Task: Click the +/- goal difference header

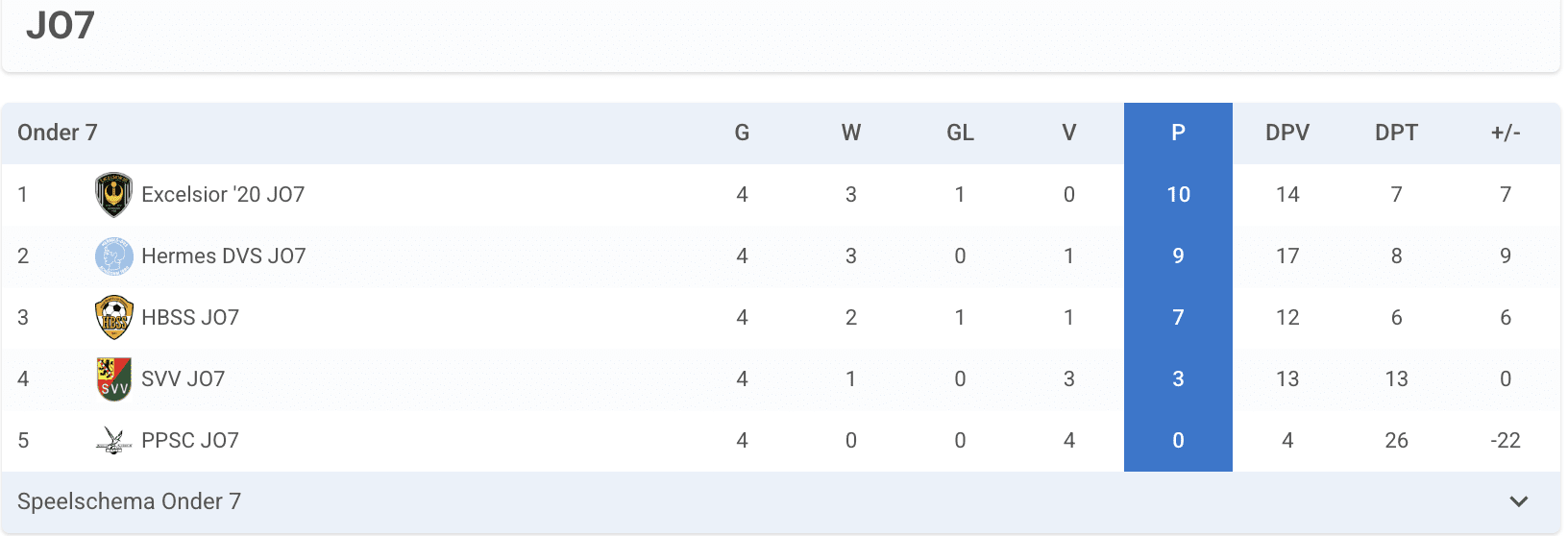Action: [1506, 133]
